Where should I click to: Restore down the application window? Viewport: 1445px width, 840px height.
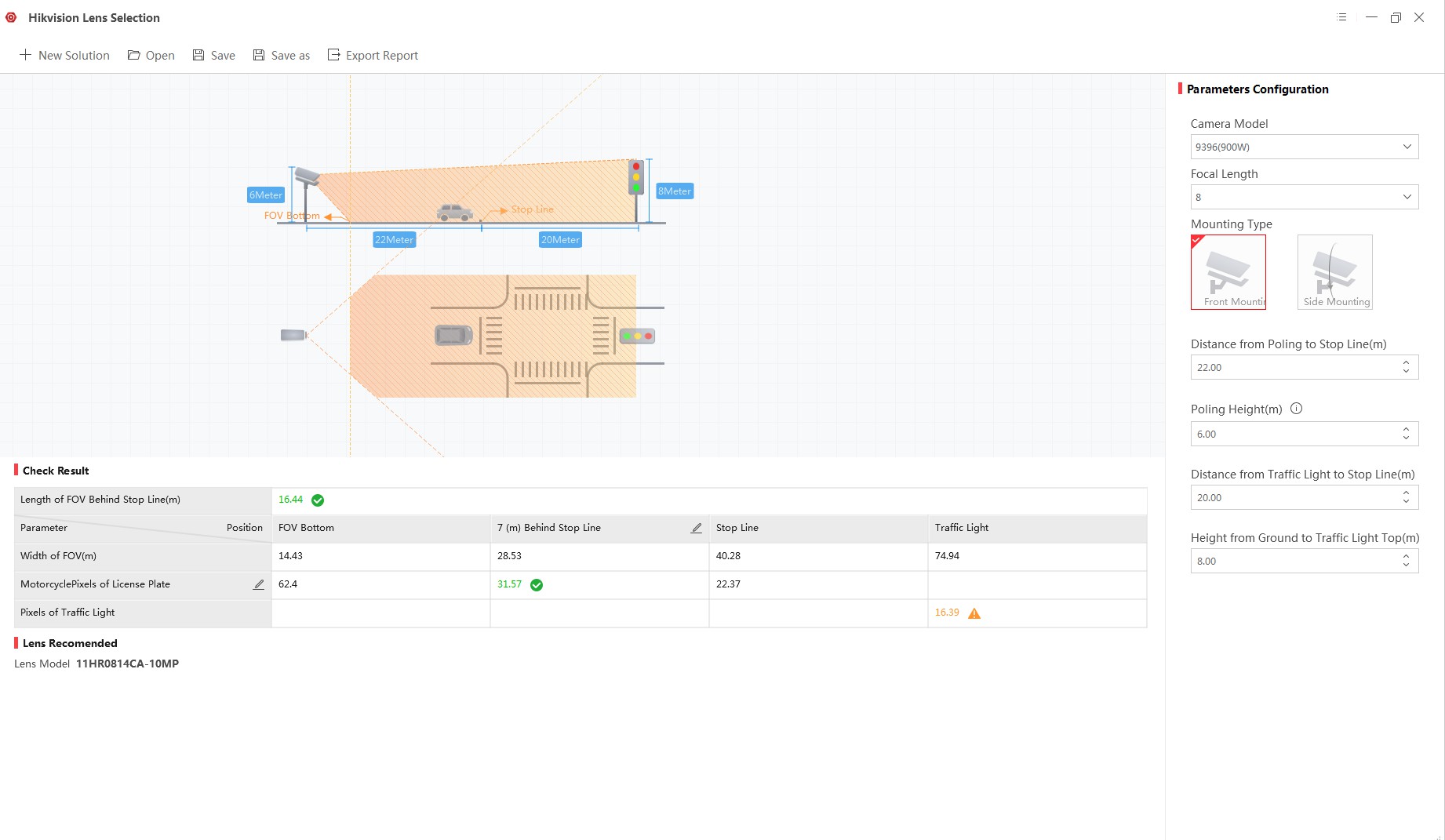click(x=1396, y=17)
